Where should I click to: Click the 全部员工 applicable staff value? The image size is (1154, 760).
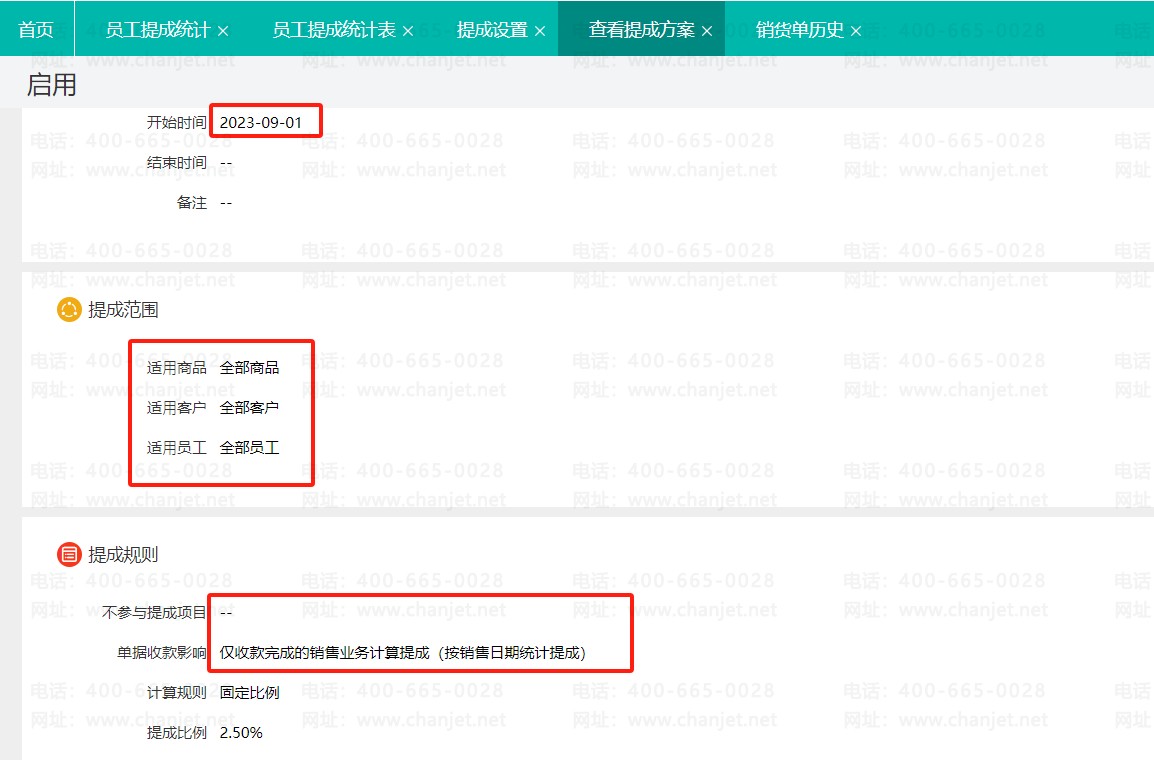coord(249,447)
